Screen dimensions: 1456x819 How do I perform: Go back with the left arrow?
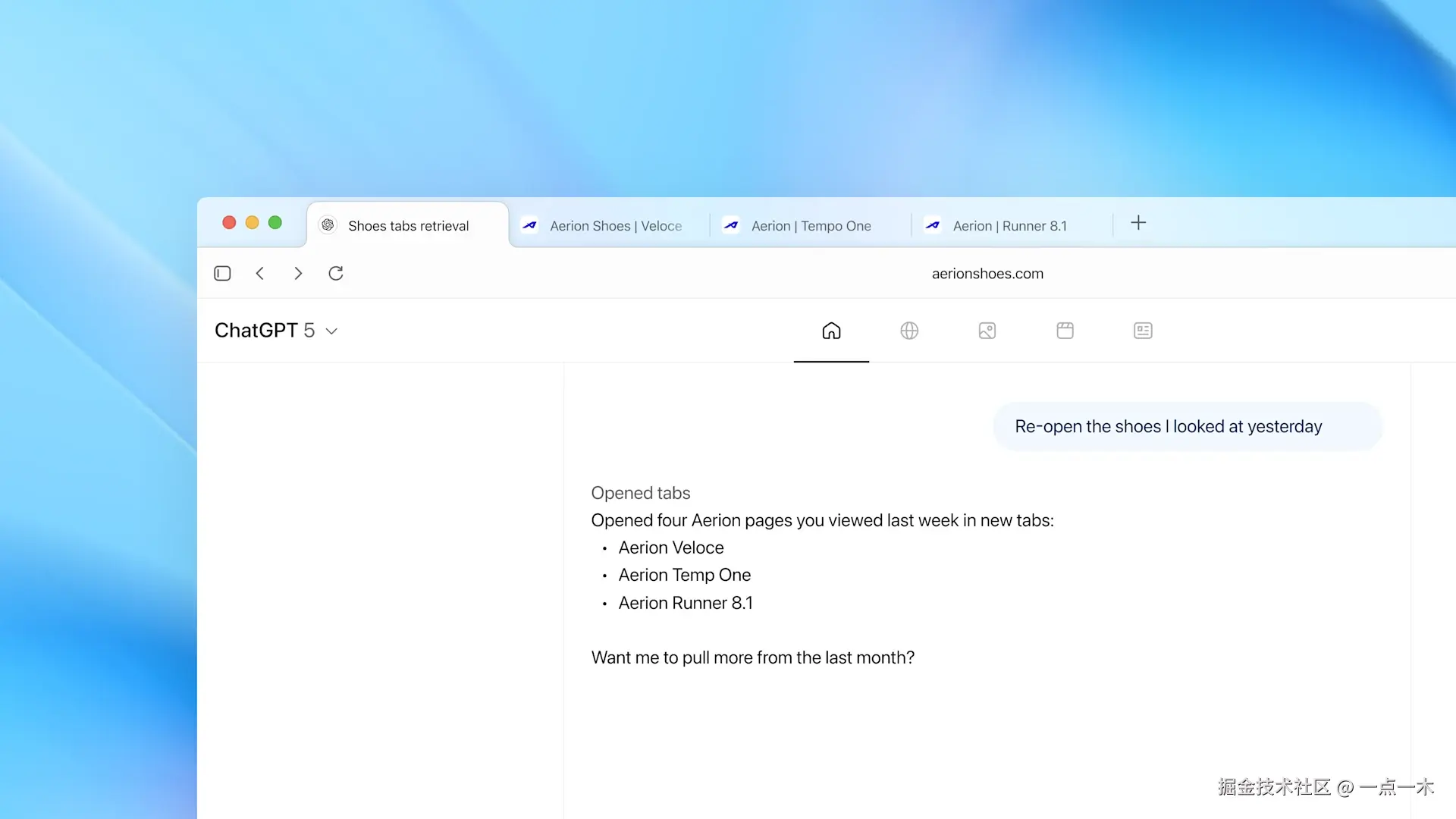point(260,273)
